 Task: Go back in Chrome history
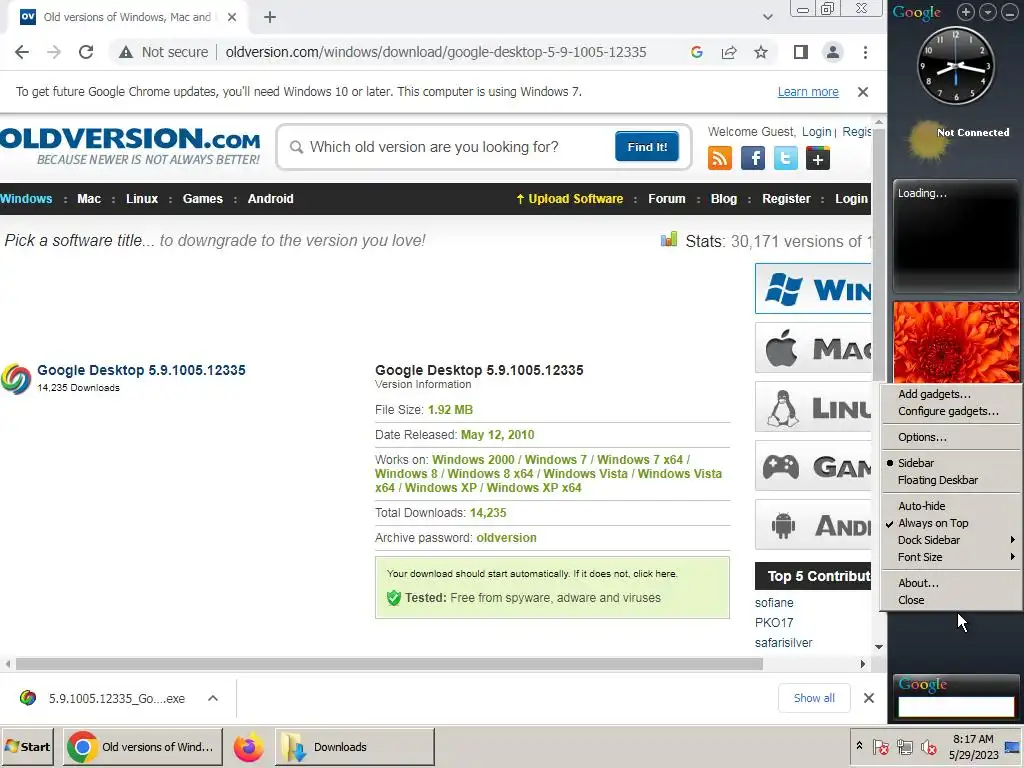pyautogui.click(x=22, y=52)
